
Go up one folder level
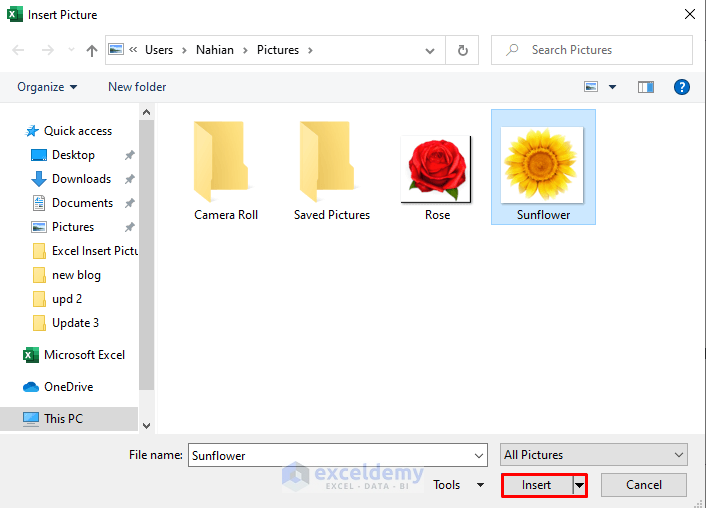pyautogui.click(x=92, y=50)
